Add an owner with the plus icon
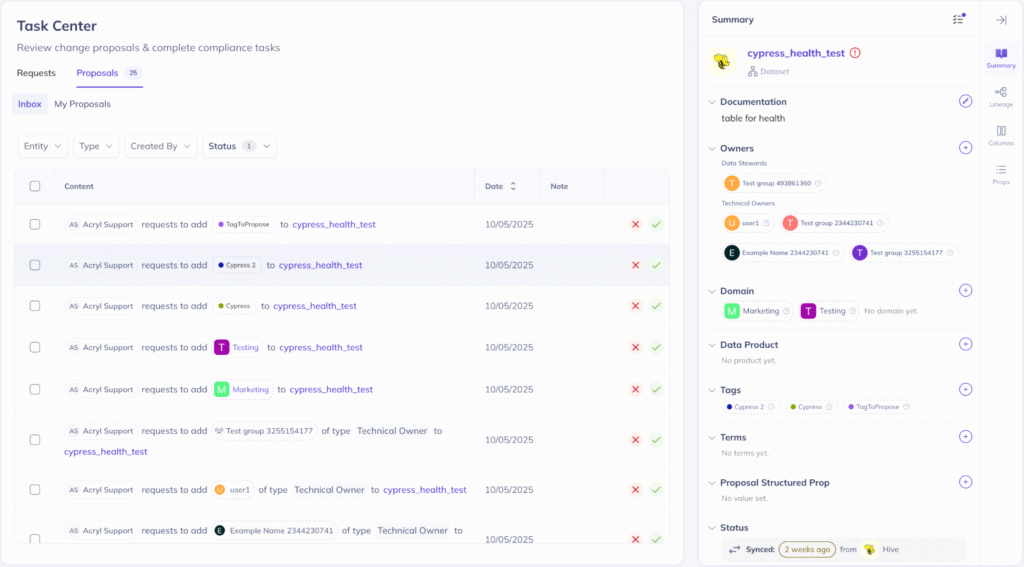The height and width of the screenshot is (567, 1024). pos(965,148)
